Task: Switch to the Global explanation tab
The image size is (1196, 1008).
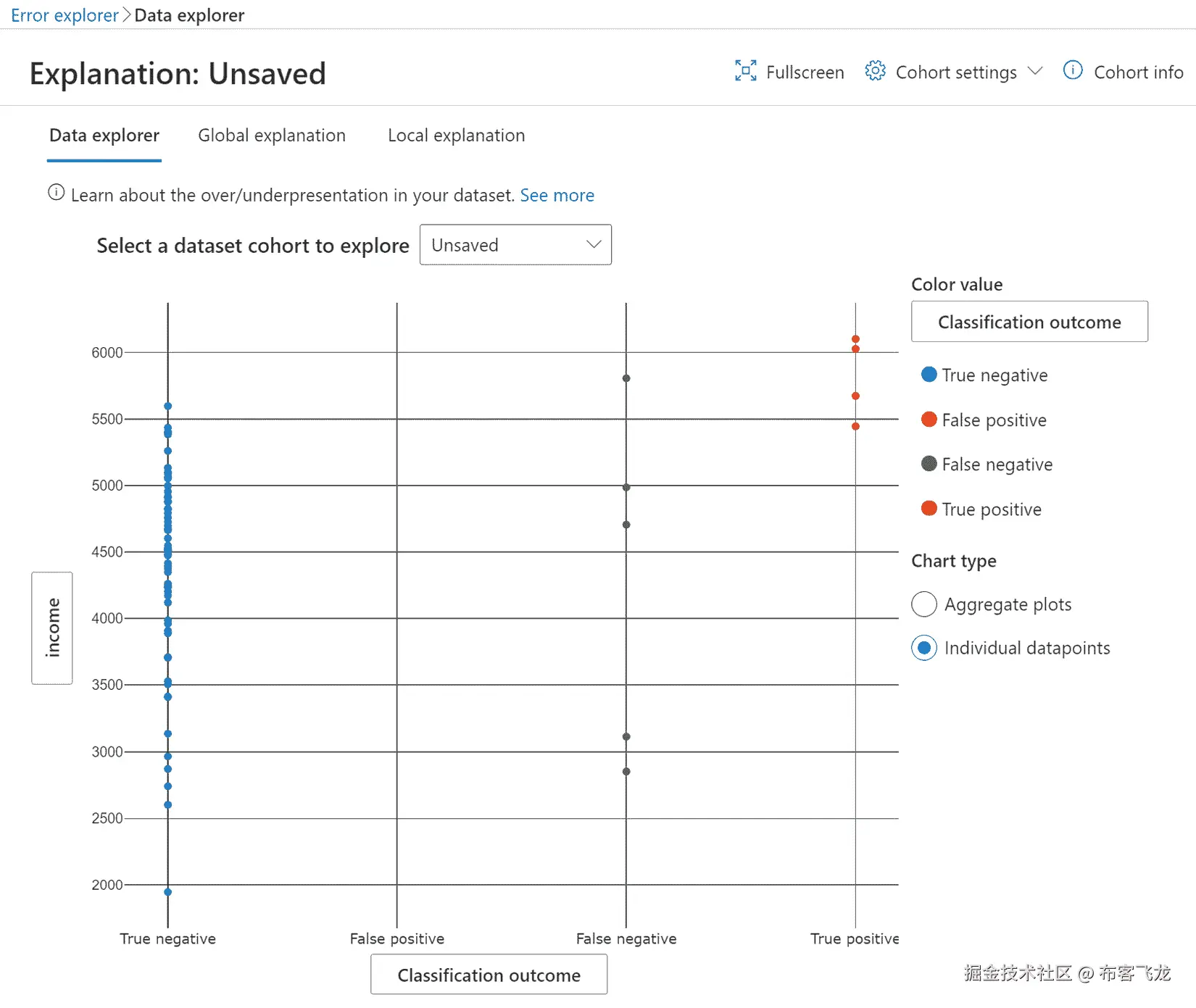Action: click(272, 136)
